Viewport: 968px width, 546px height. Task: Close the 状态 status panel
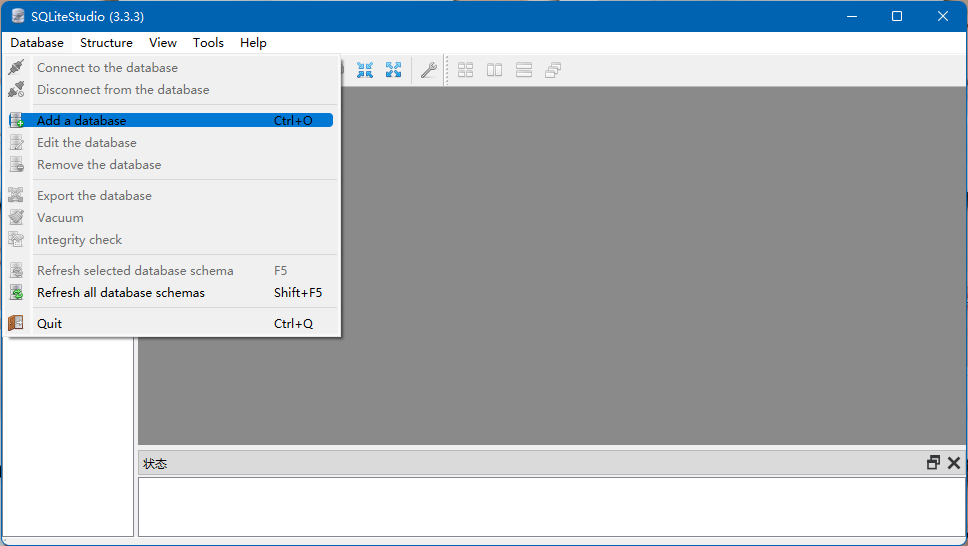954,463
